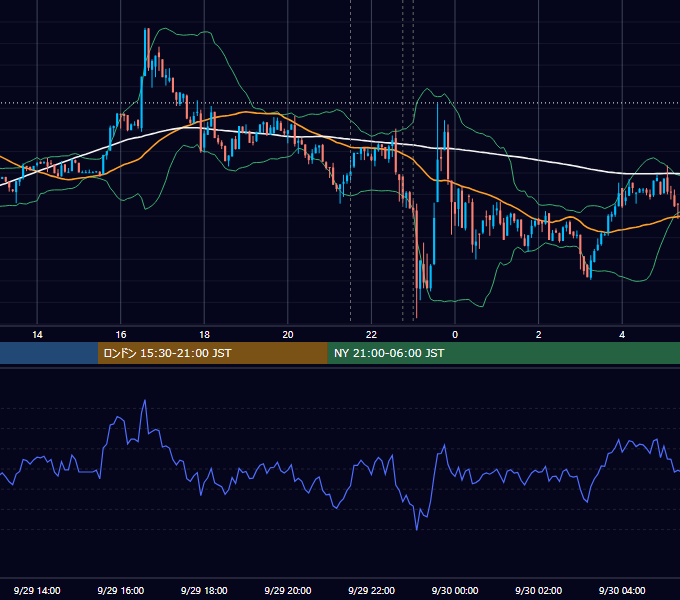The image size is (680, 600).
Task: Click the London 15:30-21:00 JST session band
Action: 212,353
